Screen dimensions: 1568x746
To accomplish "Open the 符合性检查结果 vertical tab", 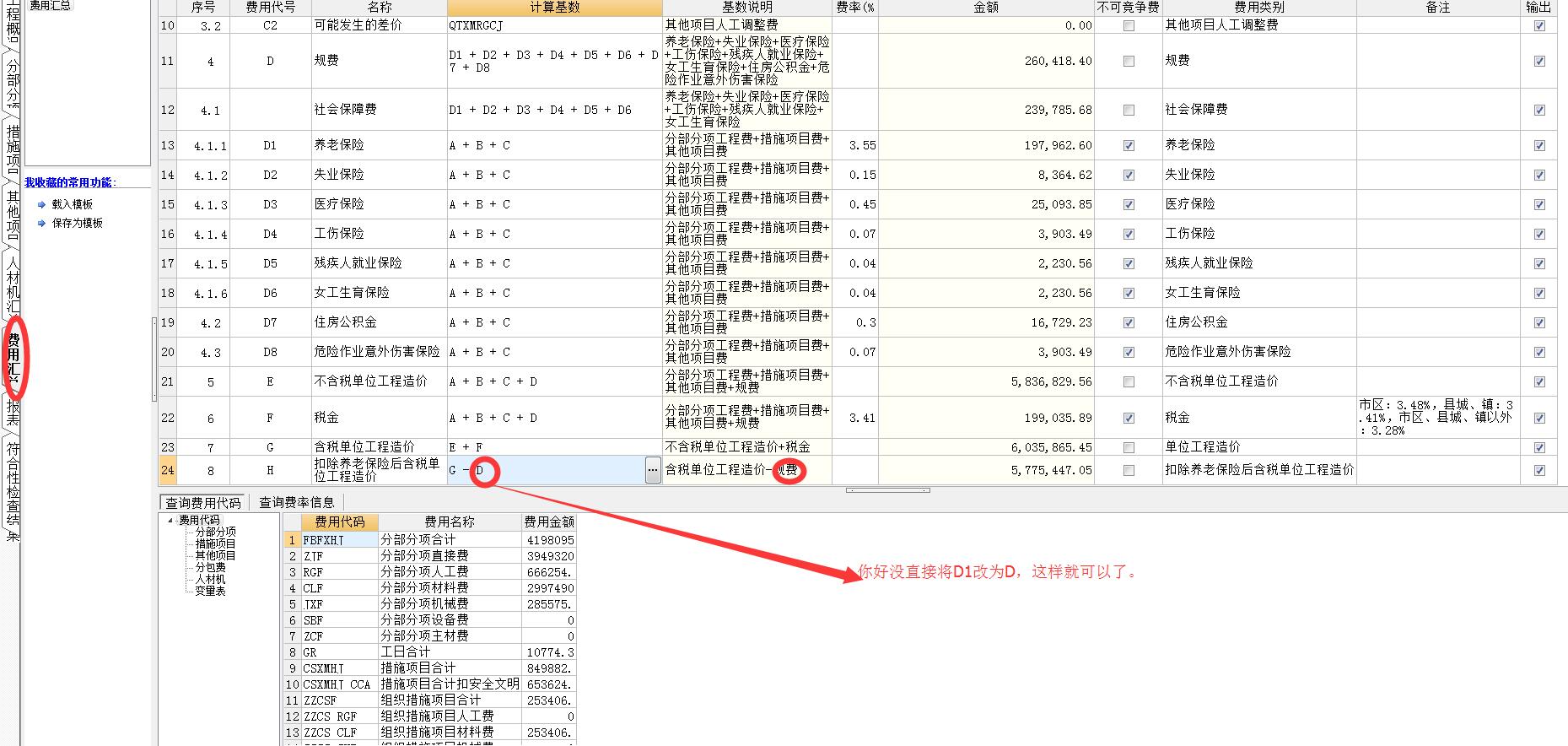I will coord(13,490).
